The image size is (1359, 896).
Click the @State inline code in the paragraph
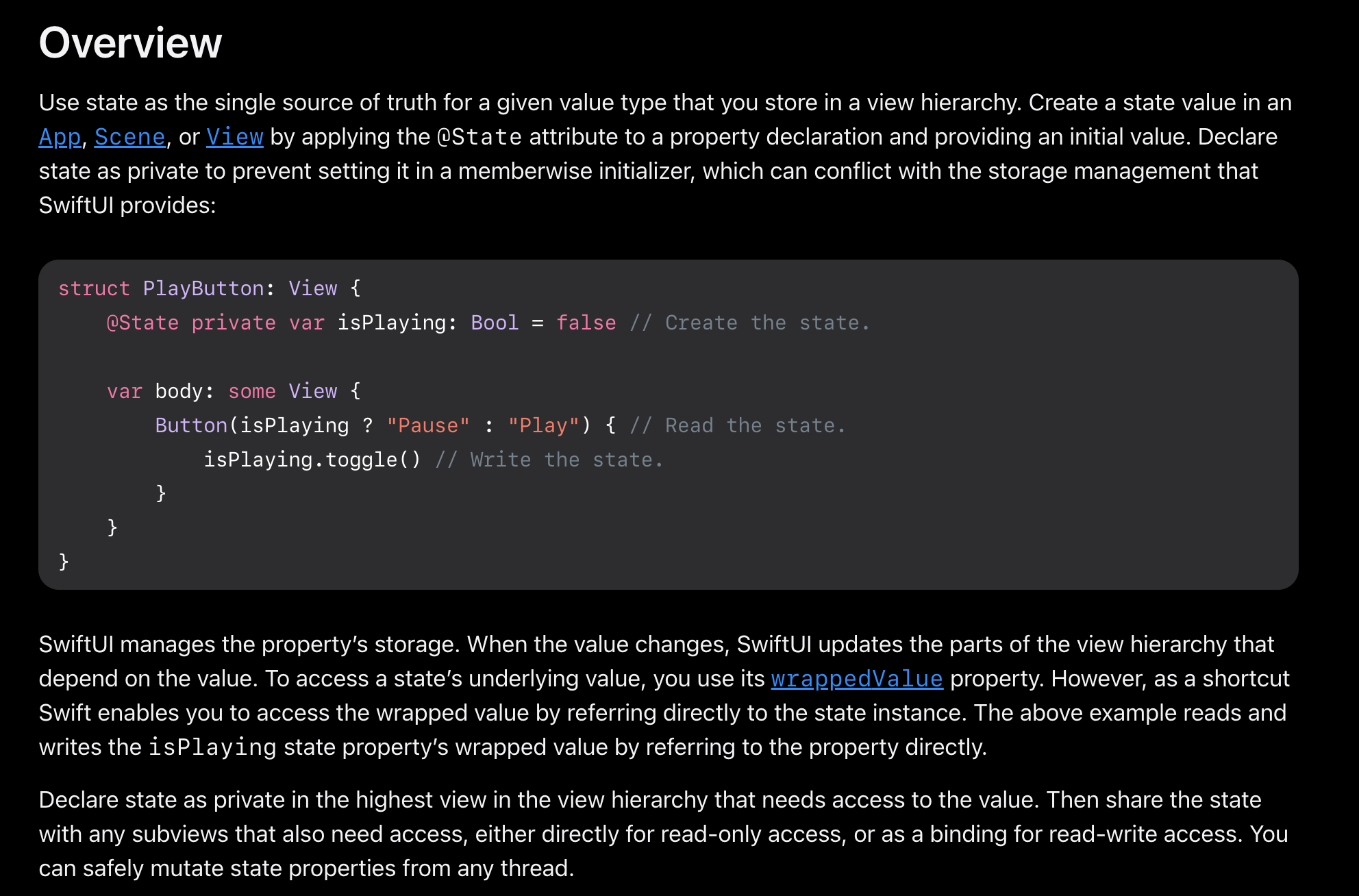(x=479, y=137)
